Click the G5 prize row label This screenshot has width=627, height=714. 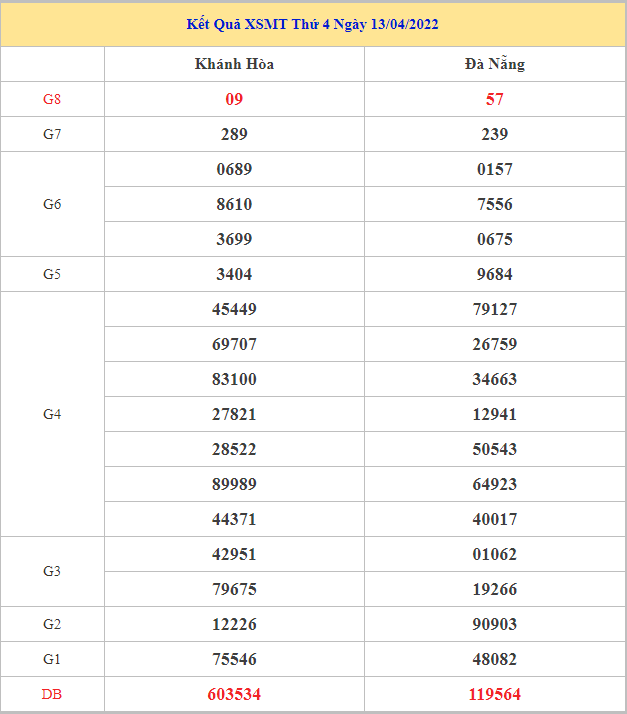click(x=52, y=274)
